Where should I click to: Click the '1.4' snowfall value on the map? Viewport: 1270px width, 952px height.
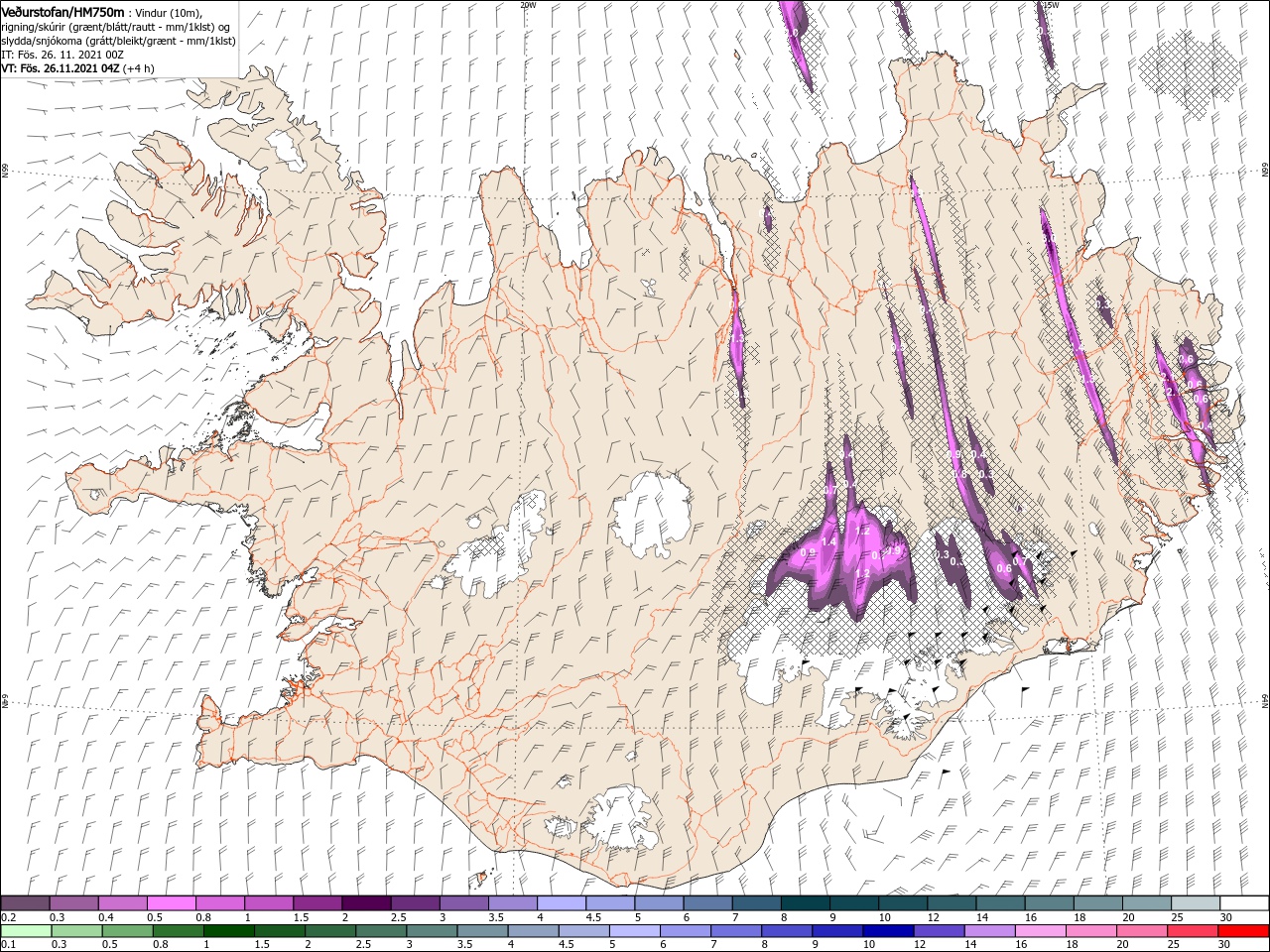pyautogui.click(x=828, y=543)
